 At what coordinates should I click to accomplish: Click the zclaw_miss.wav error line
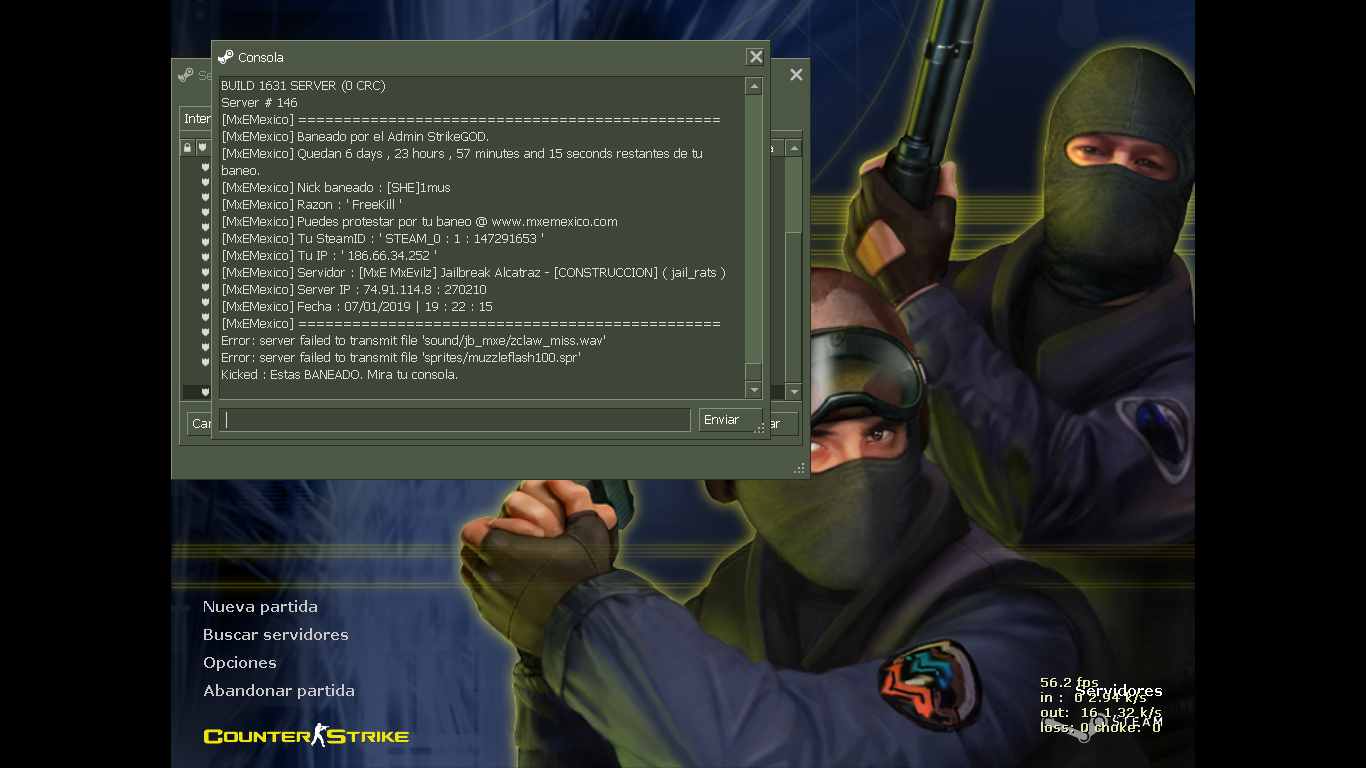414,340
